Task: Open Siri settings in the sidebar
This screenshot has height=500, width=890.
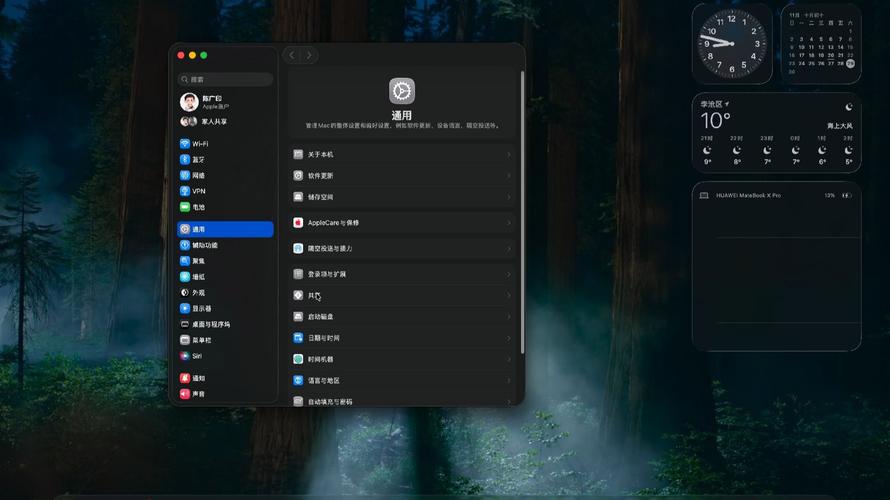Action: (225, 356)
